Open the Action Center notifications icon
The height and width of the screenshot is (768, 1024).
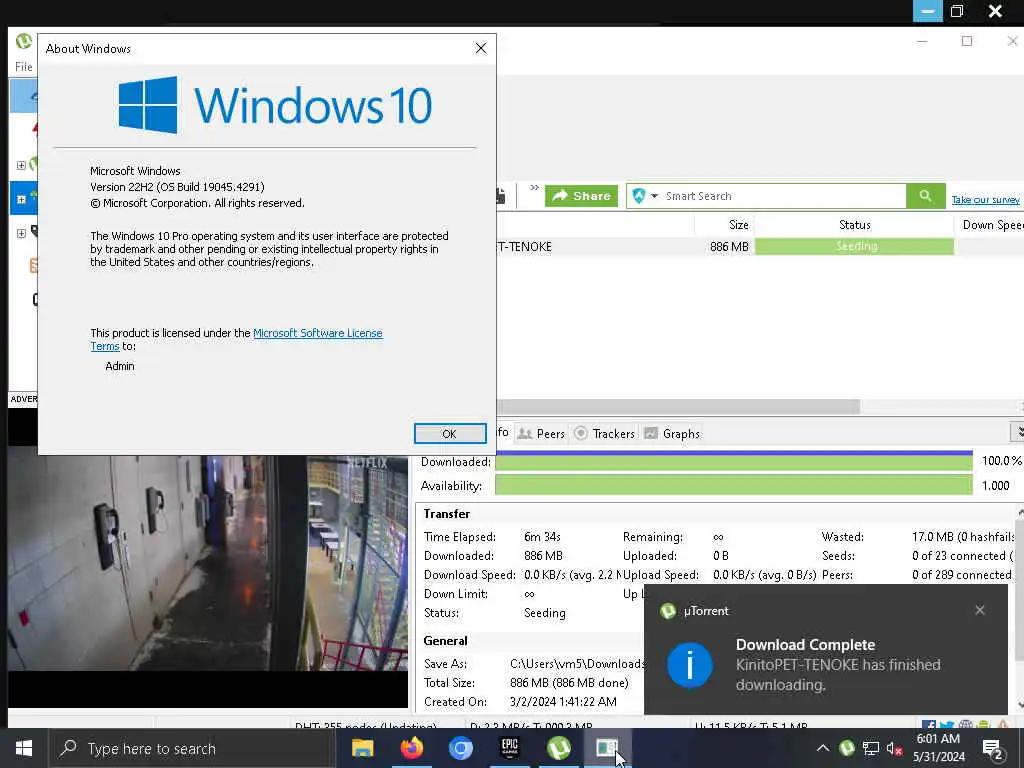992,749
